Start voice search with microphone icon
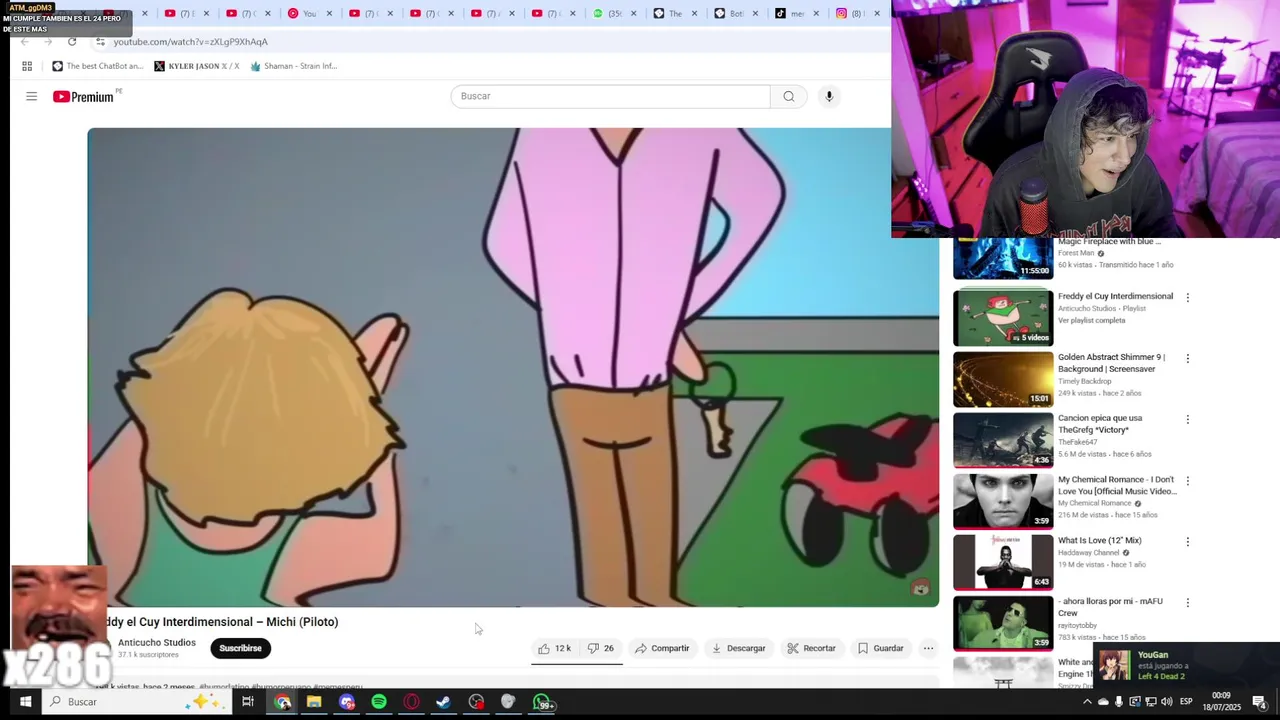This screenshot has height=720, width=1280. point(829,96)
